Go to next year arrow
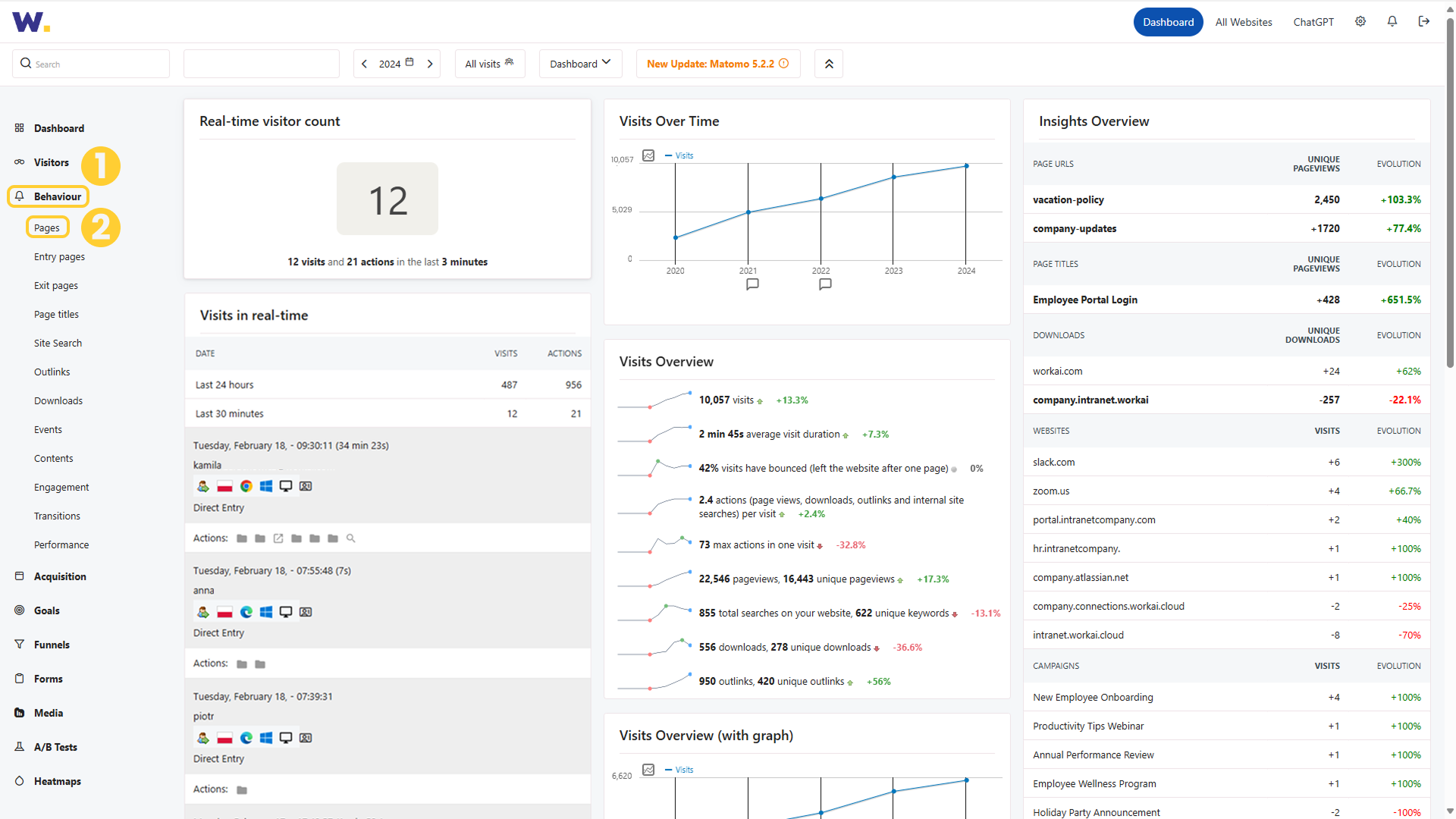Screen dimensions: 1456x819 (430, 64)
